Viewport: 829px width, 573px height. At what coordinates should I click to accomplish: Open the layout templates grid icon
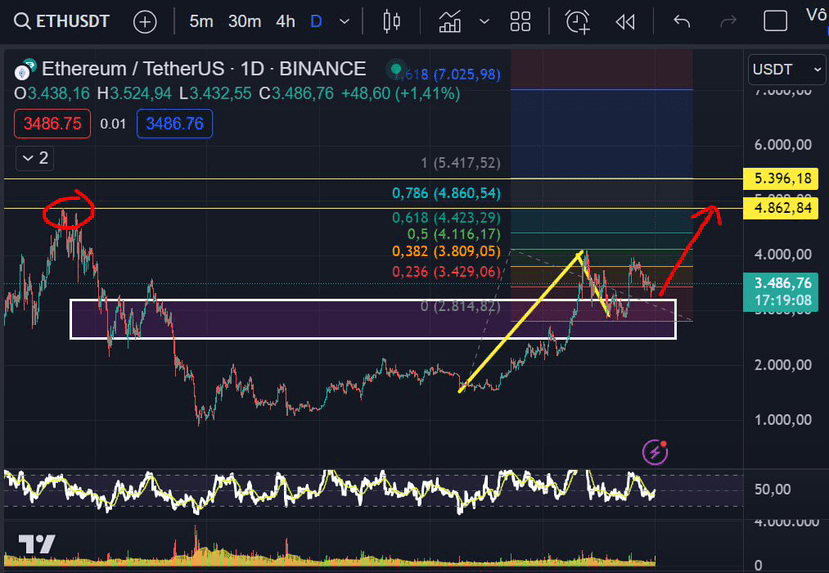click(520, 22)
